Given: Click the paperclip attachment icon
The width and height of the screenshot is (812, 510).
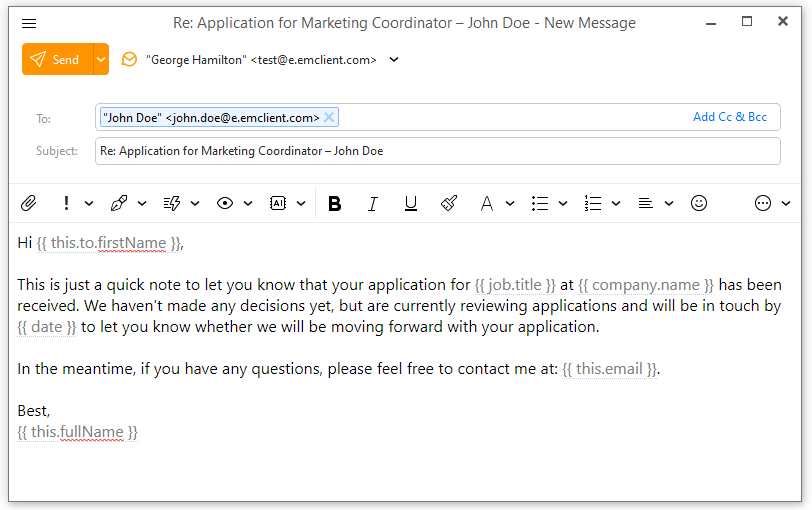Looking at the screenshot, I should click(29, 203).
